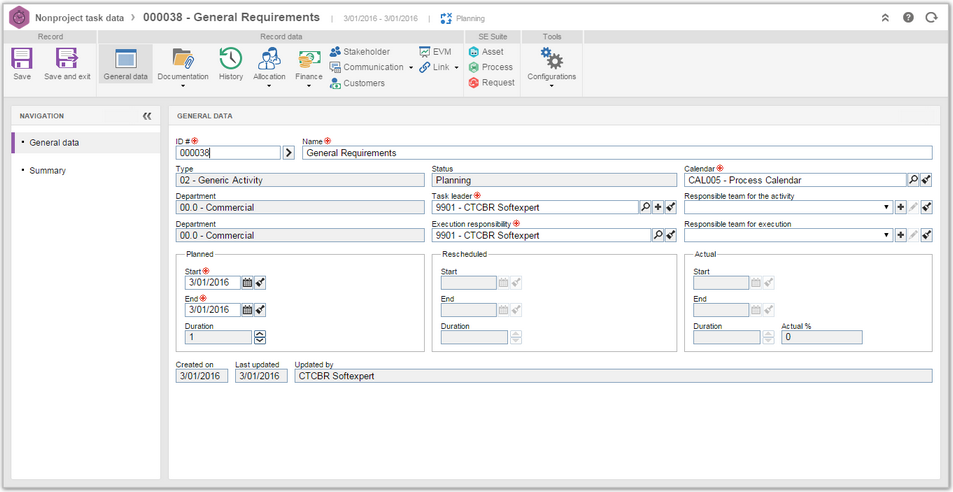
Task: Click the Task leader search magnifier icon
Action: click(645, 207)
